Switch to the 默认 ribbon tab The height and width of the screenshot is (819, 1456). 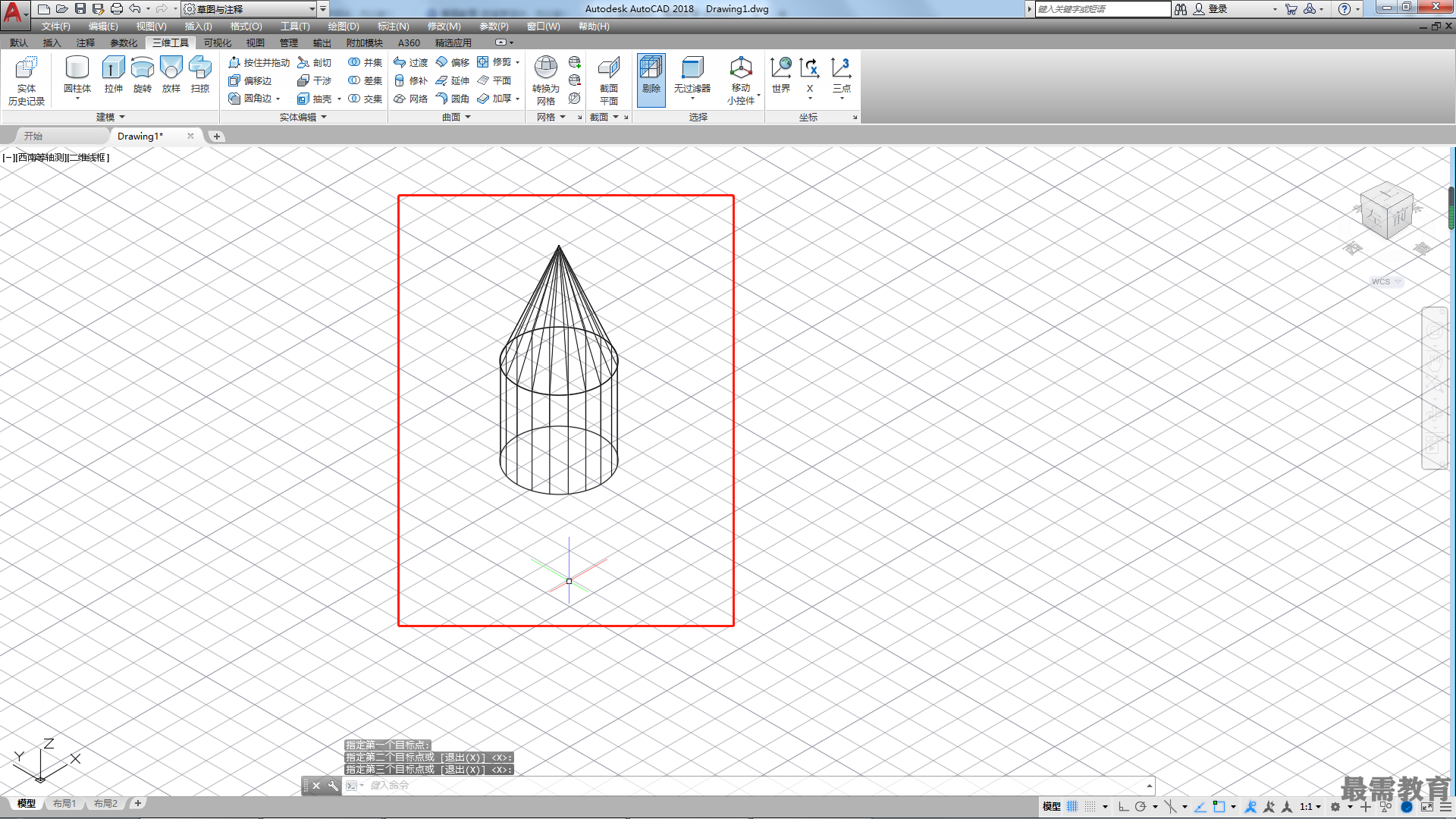click(x=19, y=43)
